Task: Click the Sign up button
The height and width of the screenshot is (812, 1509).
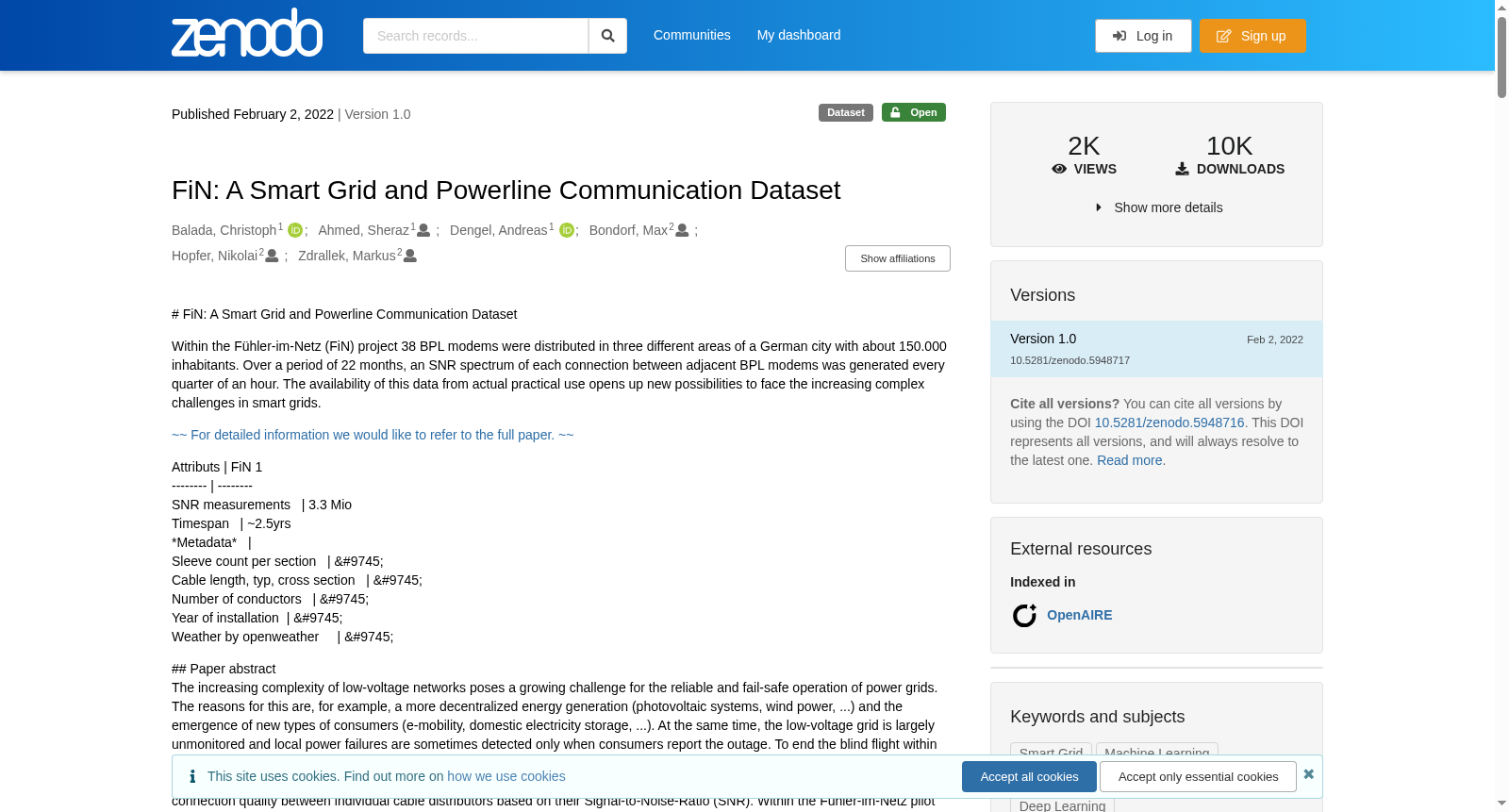Action: point(1252,36)
